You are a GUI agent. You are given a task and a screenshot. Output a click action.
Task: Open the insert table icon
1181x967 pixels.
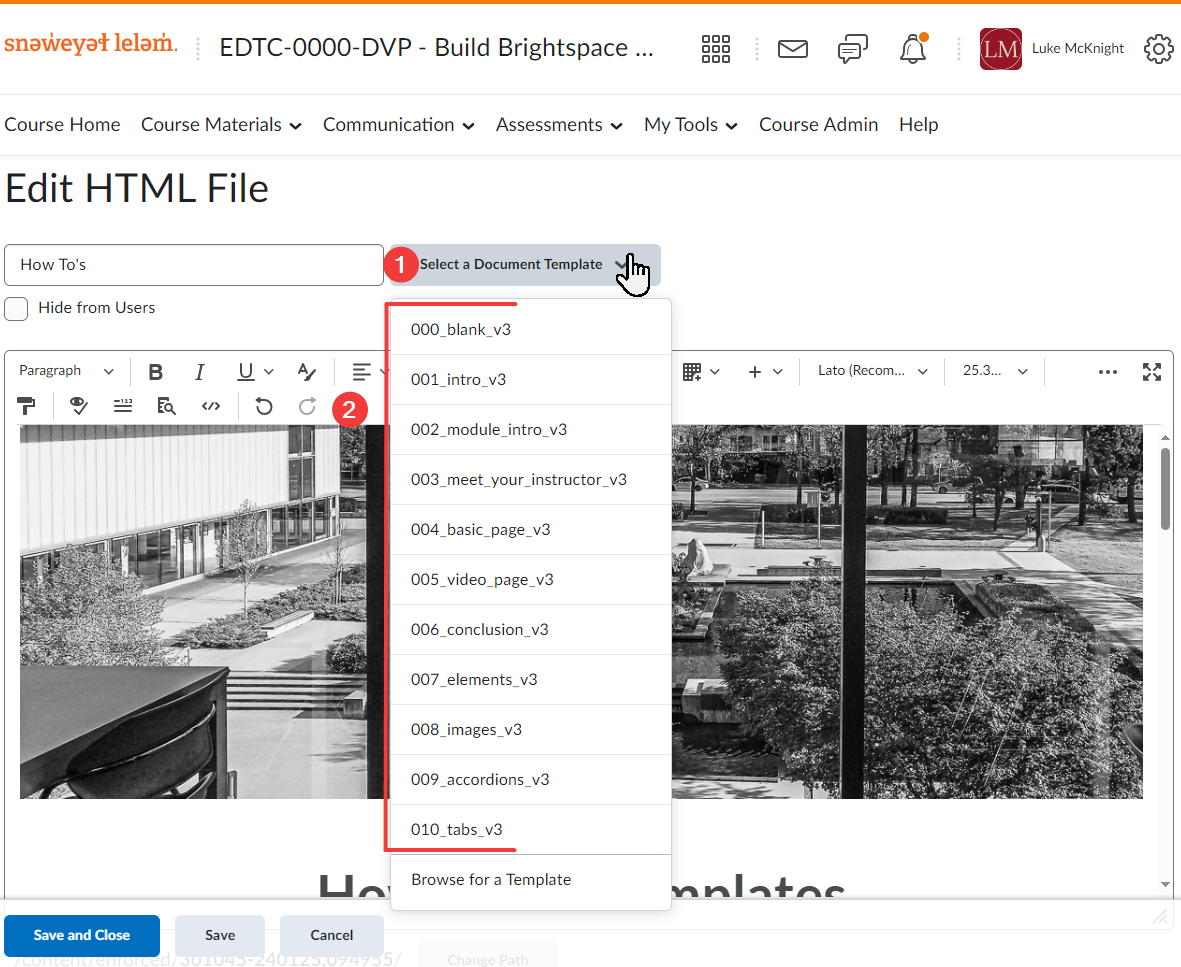tap(692, 371)
